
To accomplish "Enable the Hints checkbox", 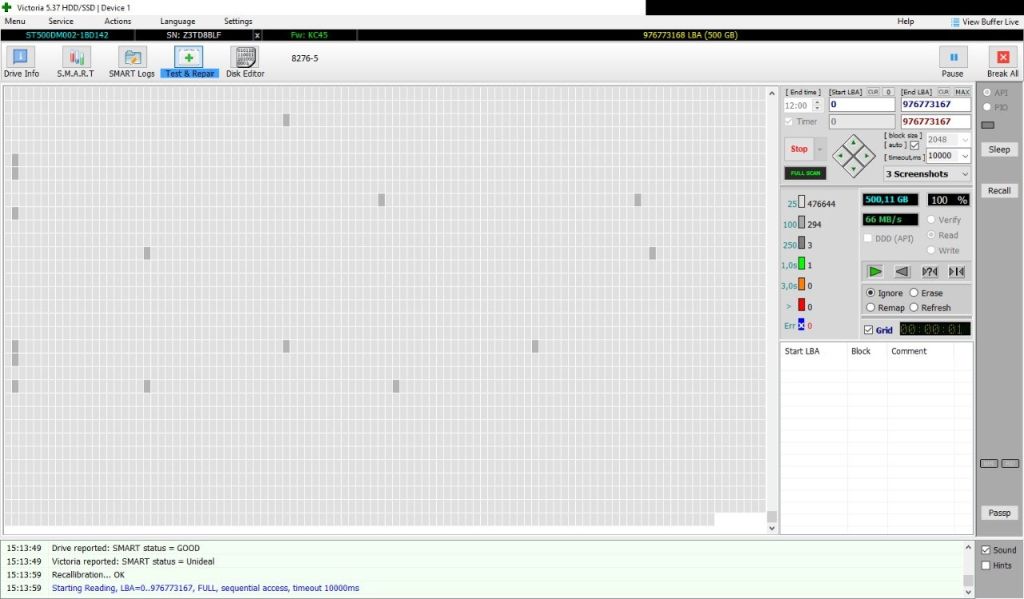I will [986, 566].
